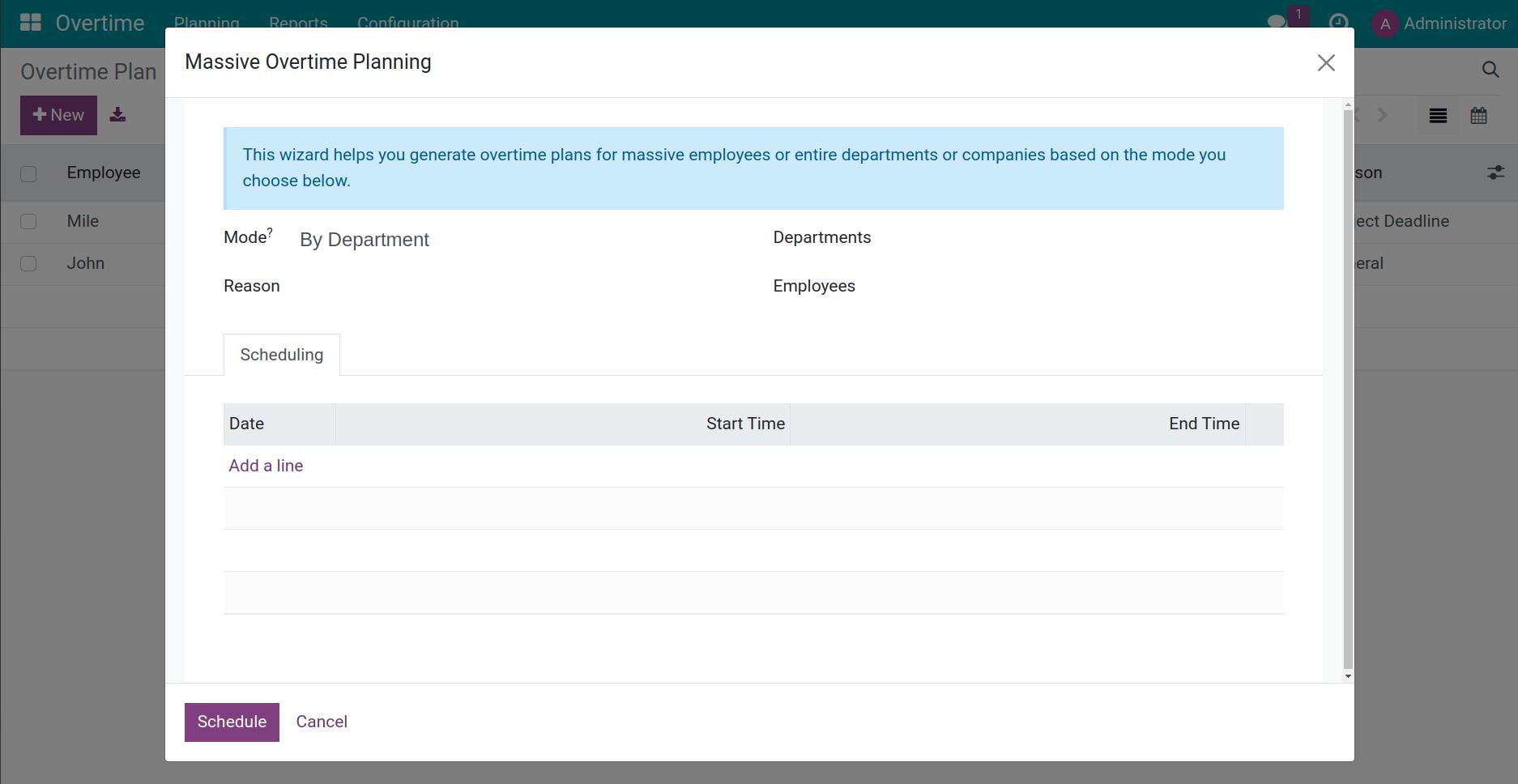Toggle the select-all checkbox in header
Viewport: 1518px width, 784px height.
point(28,173)
